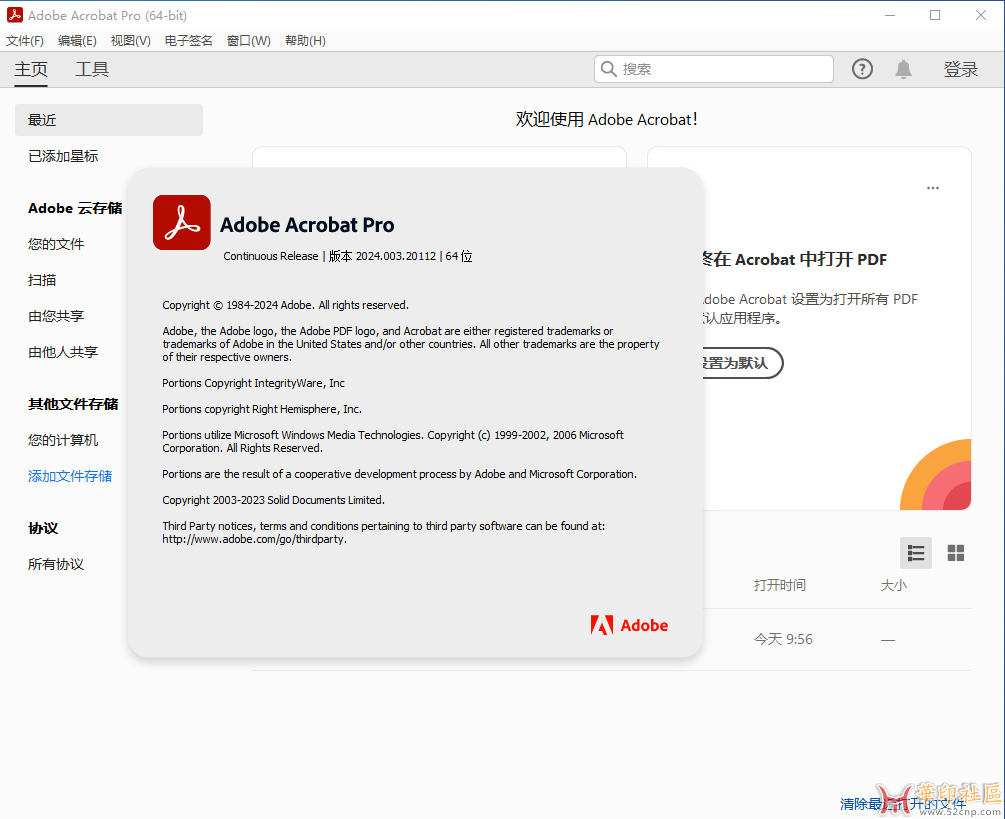Open the 文件(F) menu
The height and width of the screenshot is (819, 1005).
tap(25, 40)
